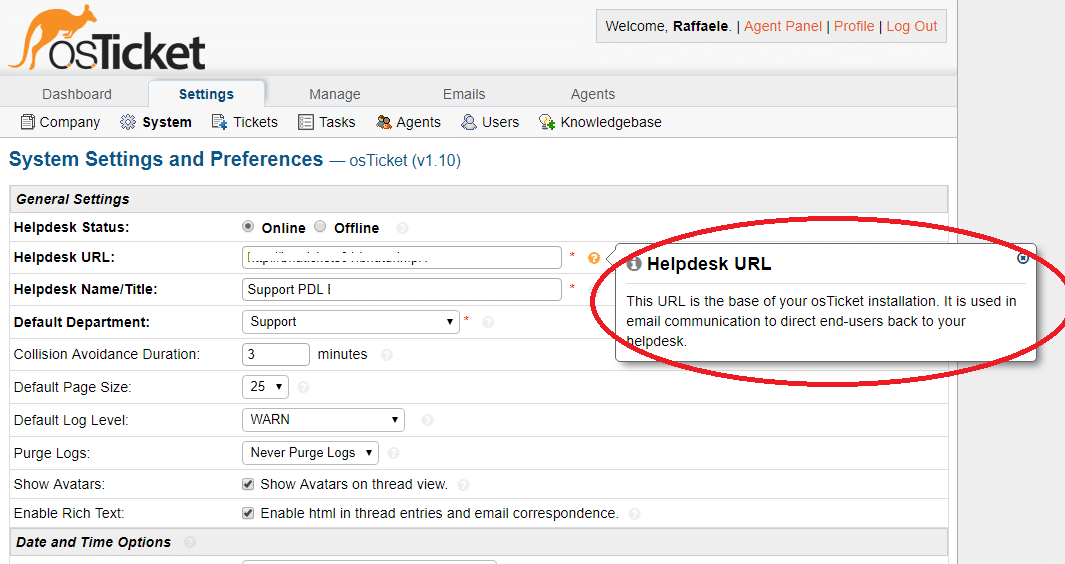This screenshot has height=564, width=1065.
Task: Toggle Enable html in thread entries checkbox
Action: pos(248,513)
